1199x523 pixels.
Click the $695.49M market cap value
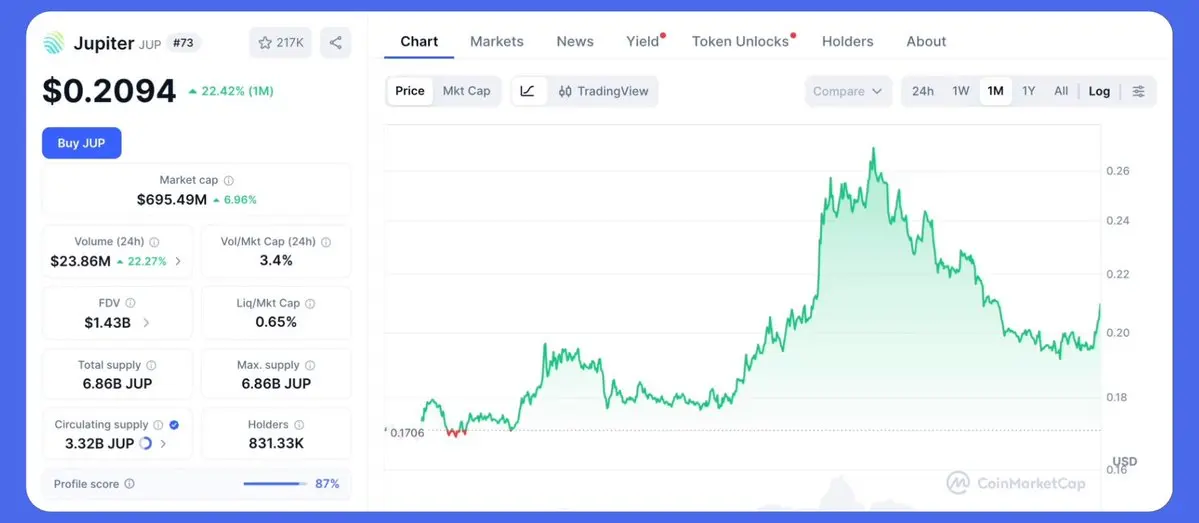(172, 200)
